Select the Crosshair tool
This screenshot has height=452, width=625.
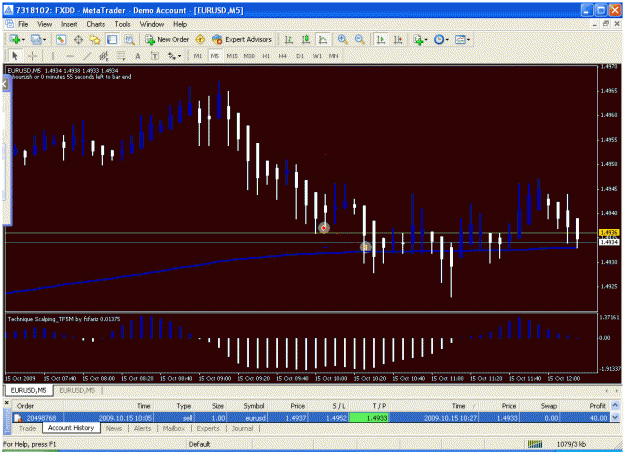[x=33, y=56]
